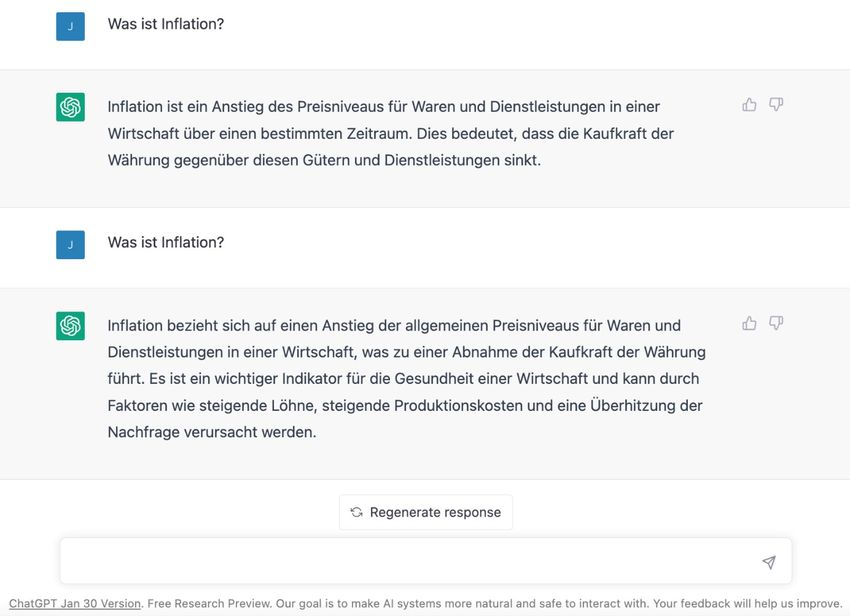This screenshot has height=616, width=850.
Task: Click the user avatar J on first question
Action: click(x=70, y=26)
